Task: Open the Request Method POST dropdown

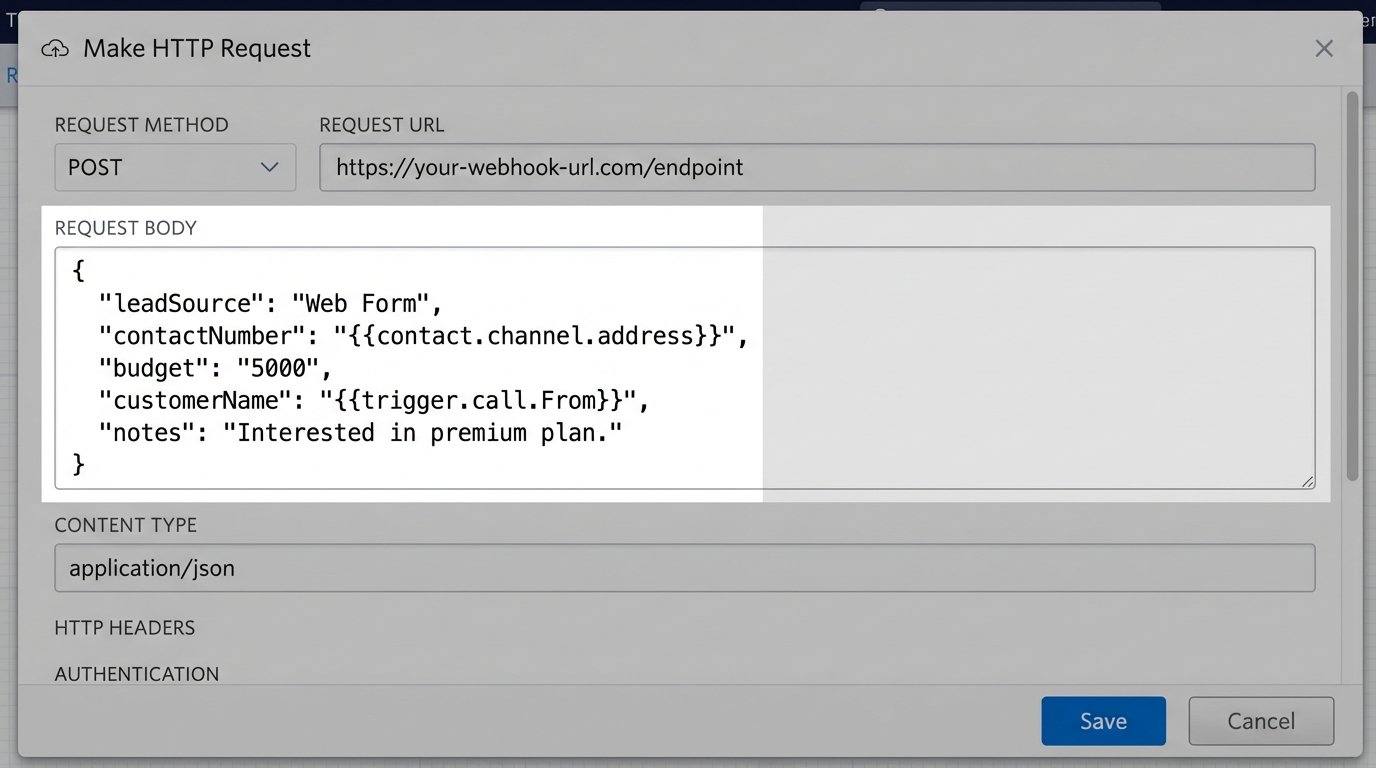Action: (x=175, y=167)
